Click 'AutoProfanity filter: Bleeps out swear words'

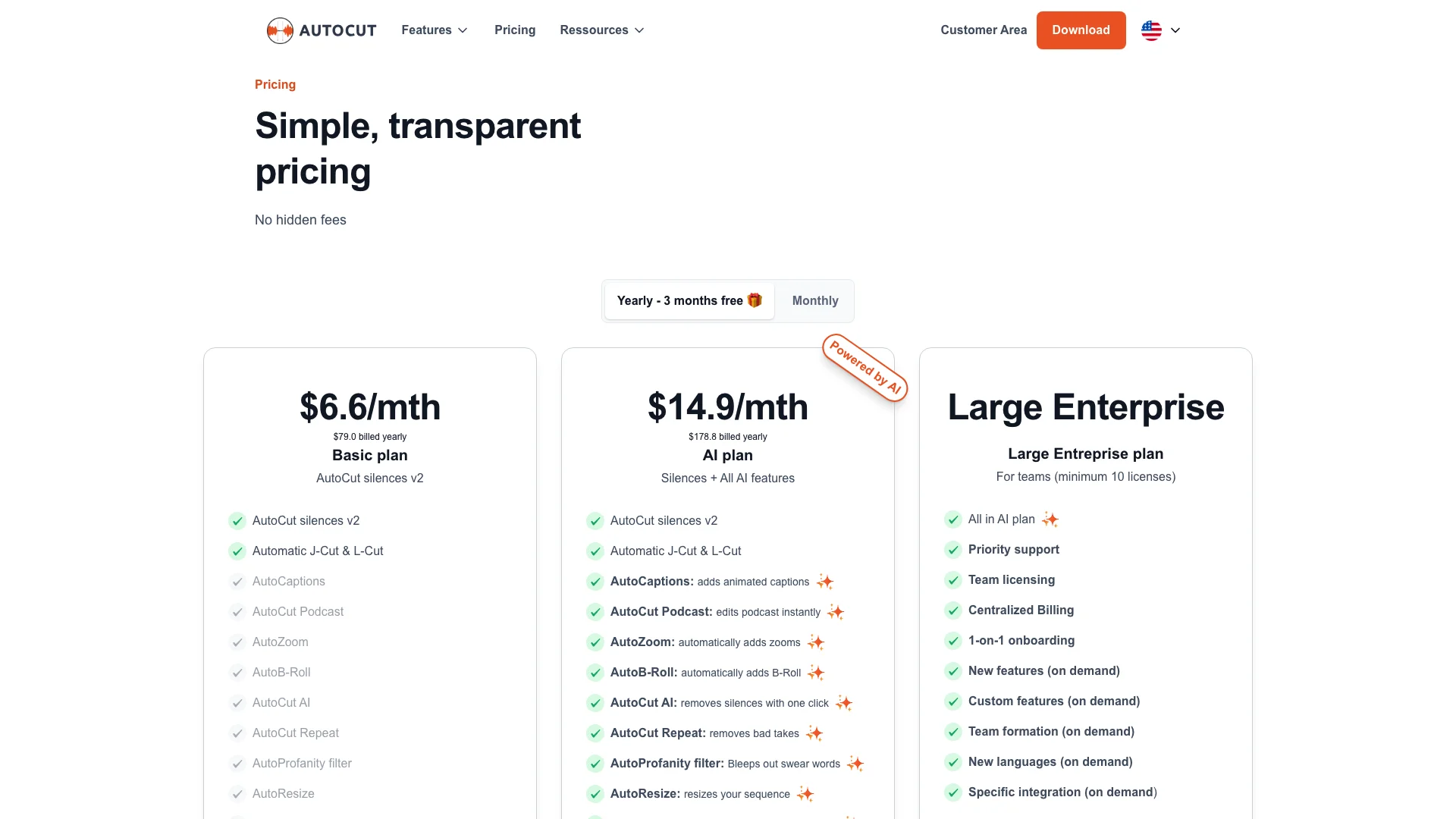(725, 764)
